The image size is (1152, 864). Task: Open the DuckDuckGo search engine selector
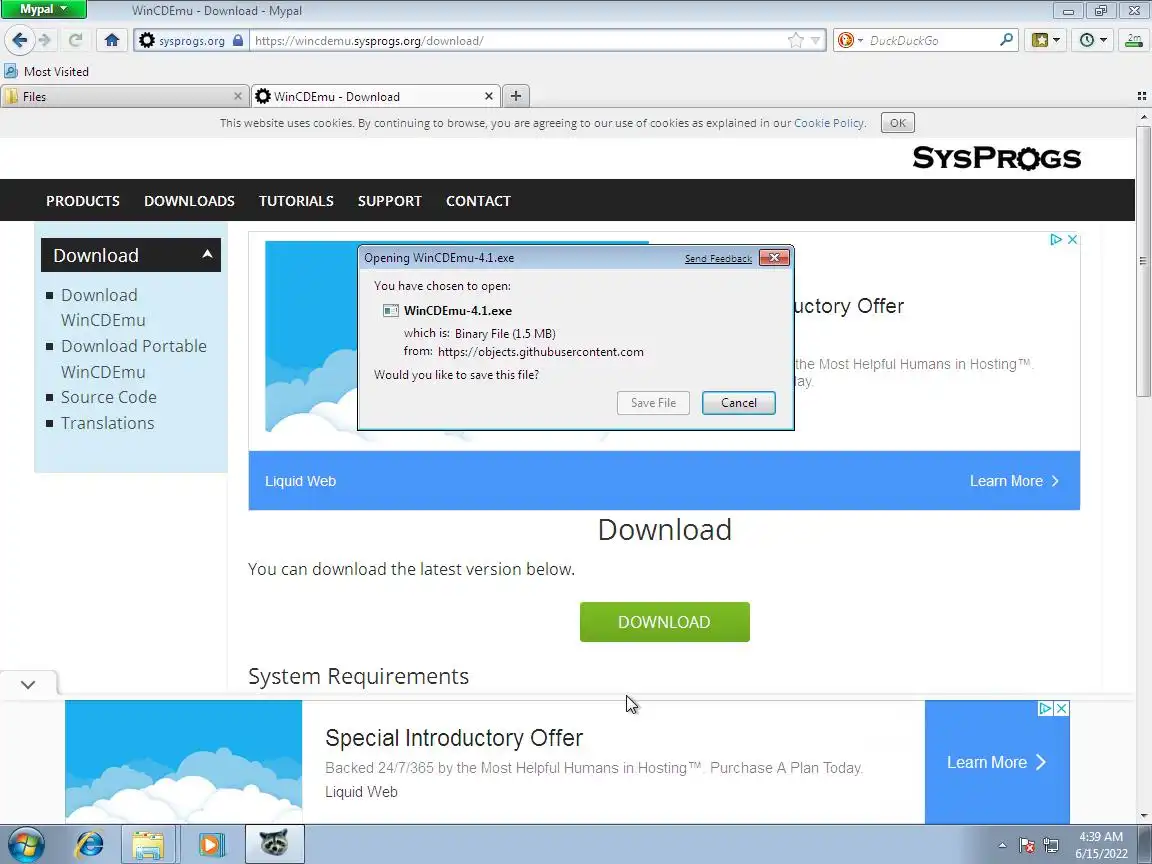(850, 40)
